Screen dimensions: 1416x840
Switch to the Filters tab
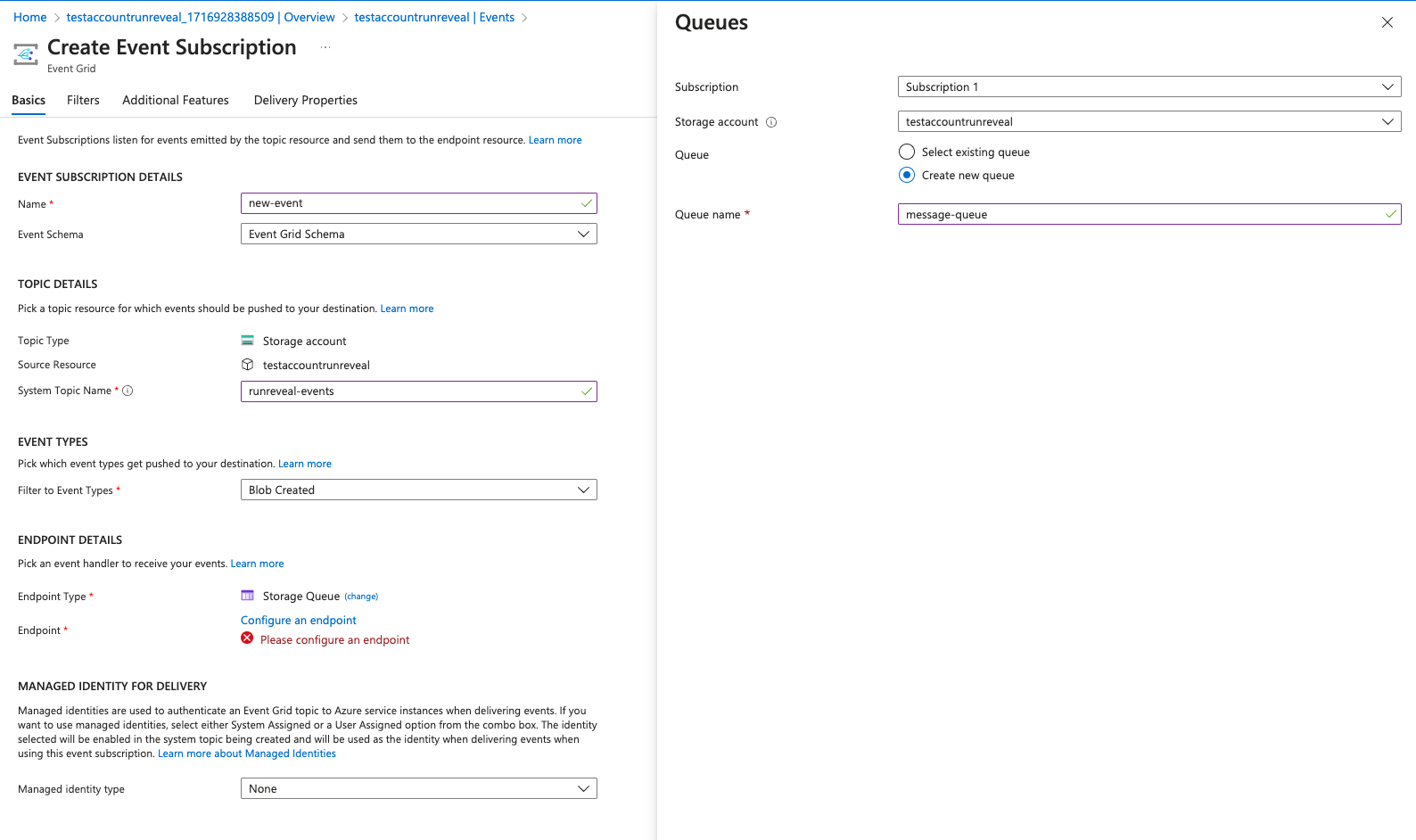[x=83, y=100]
